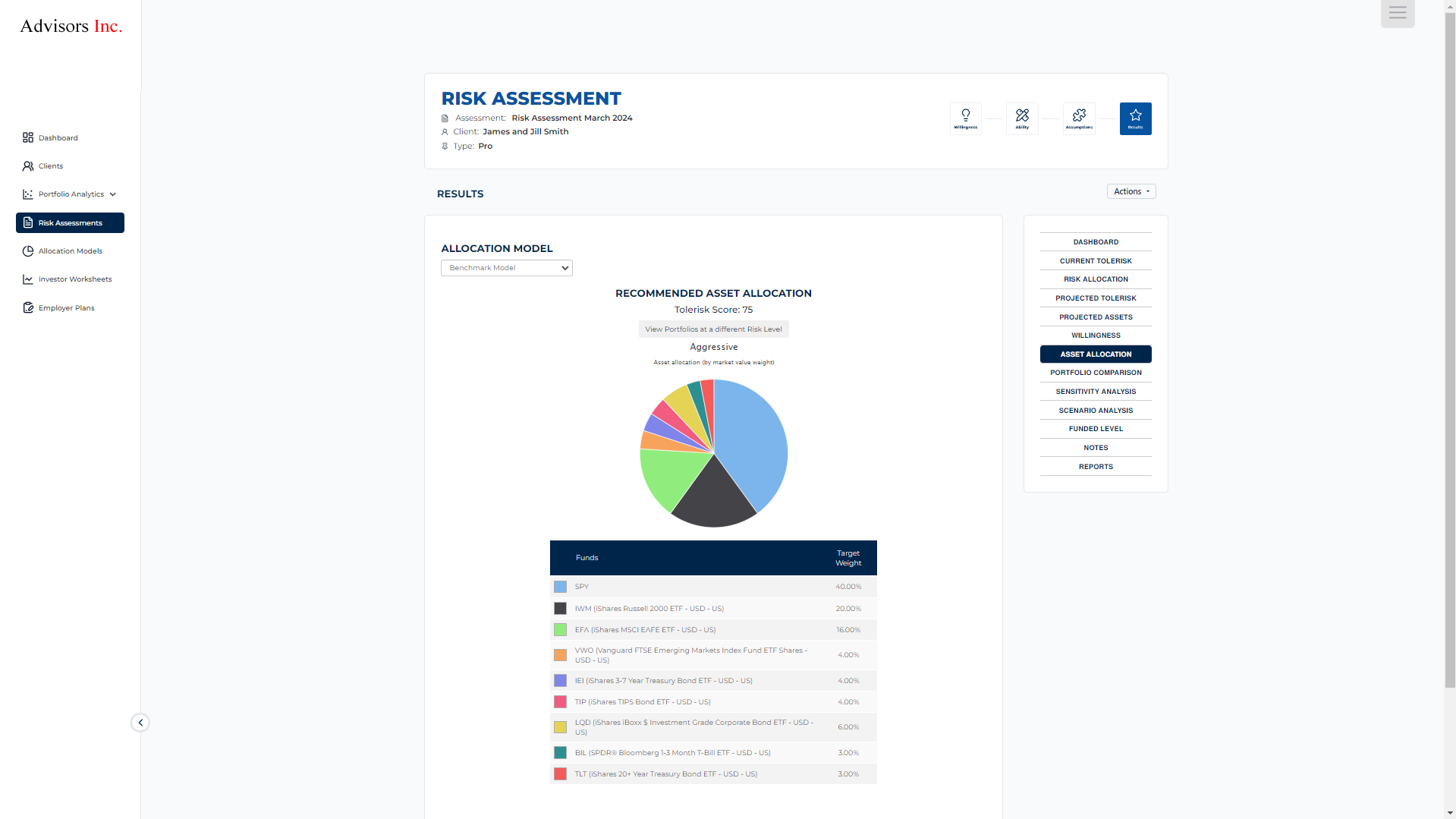Click the Willingness lightbulb step icon
Image resolution: width=1456 pixels, height=819 pixels.
coord(965,118)
